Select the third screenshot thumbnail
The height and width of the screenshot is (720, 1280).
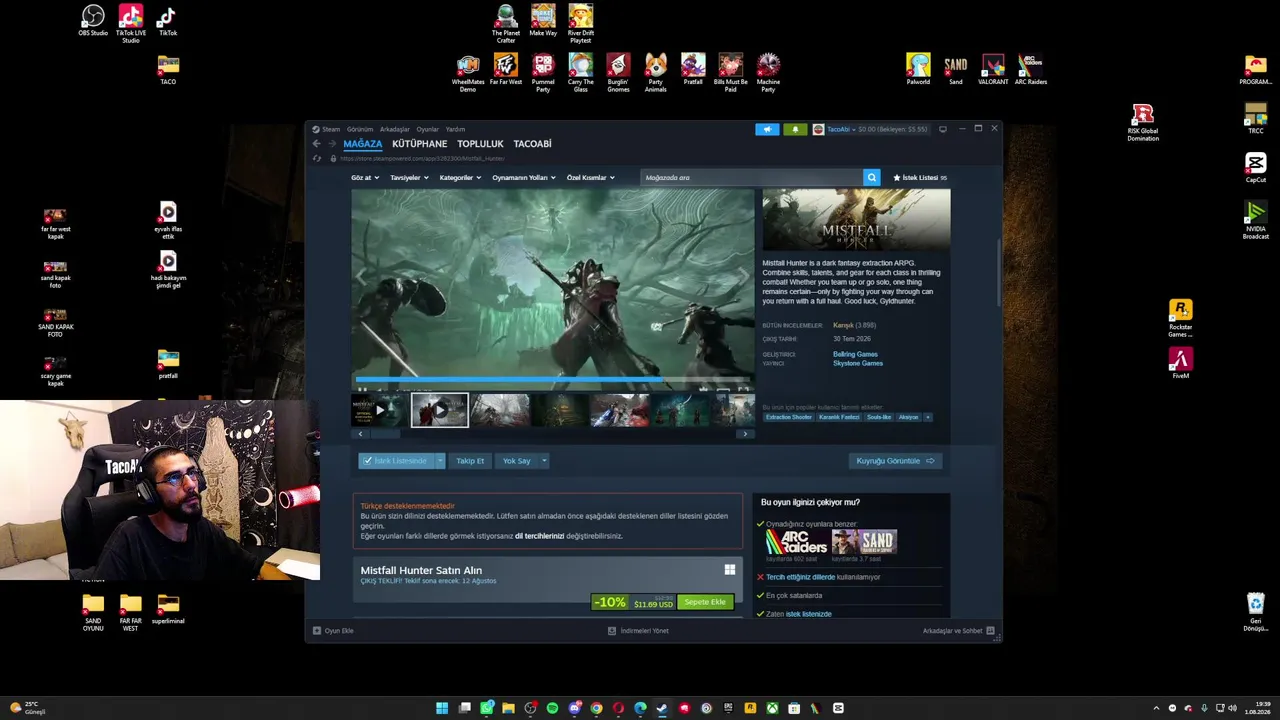click(500, 410)
